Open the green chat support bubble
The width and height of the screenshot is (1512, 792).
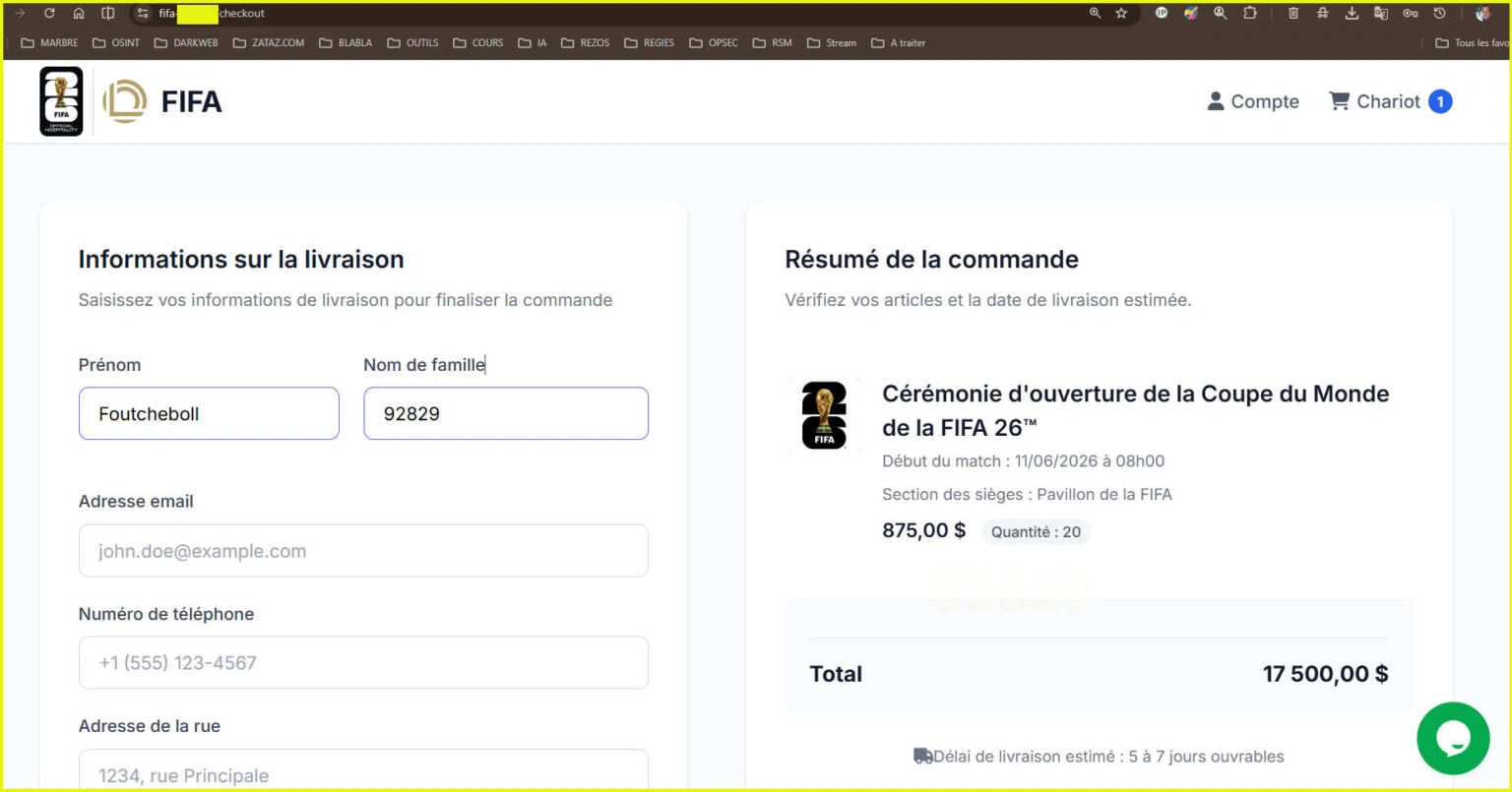point(1453,738)
